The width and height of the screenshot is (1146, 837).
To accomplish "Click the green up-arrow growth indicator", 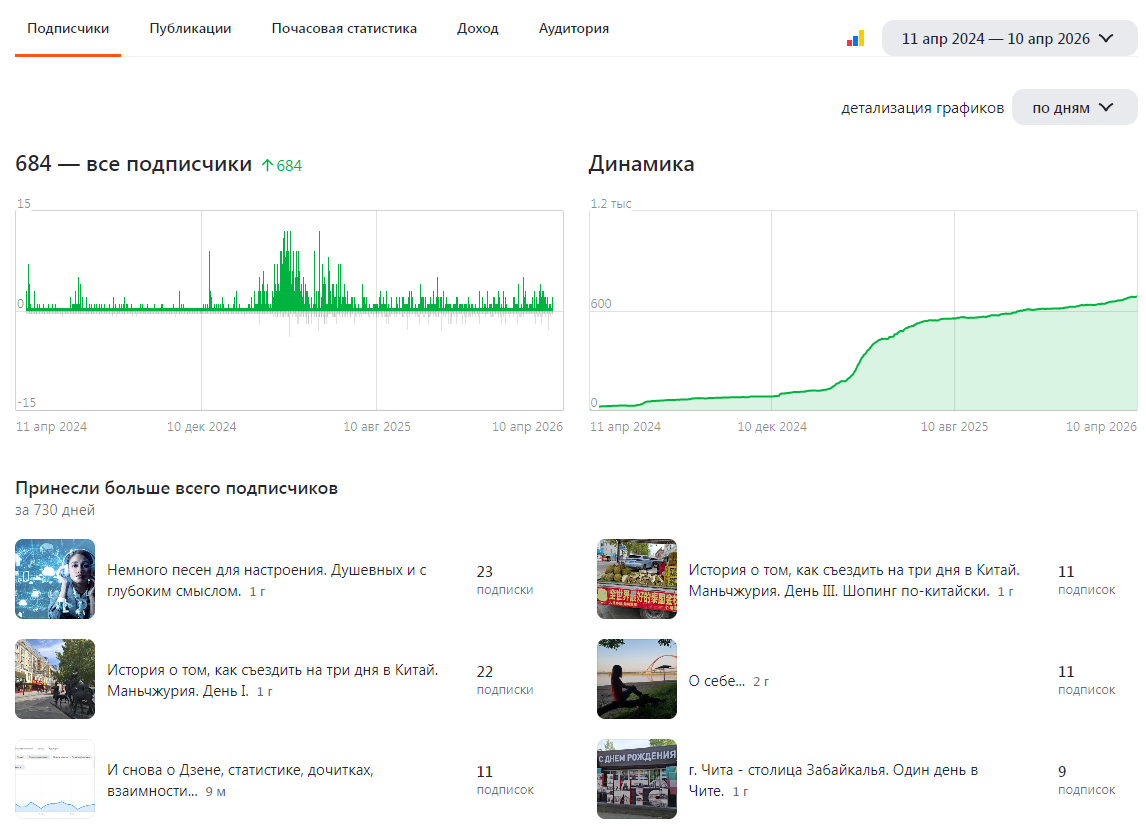I will (281, 166).
